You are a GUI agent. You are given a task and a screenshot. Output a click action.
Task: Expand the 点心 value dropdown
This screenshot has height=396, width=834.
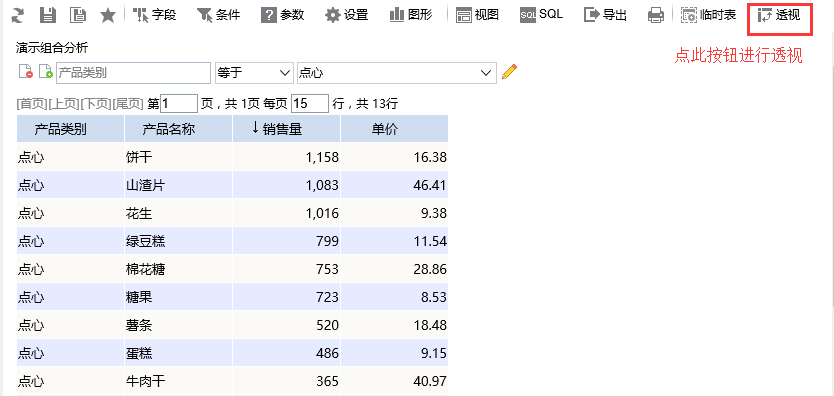pyautogui.click(x=397, y=73)
